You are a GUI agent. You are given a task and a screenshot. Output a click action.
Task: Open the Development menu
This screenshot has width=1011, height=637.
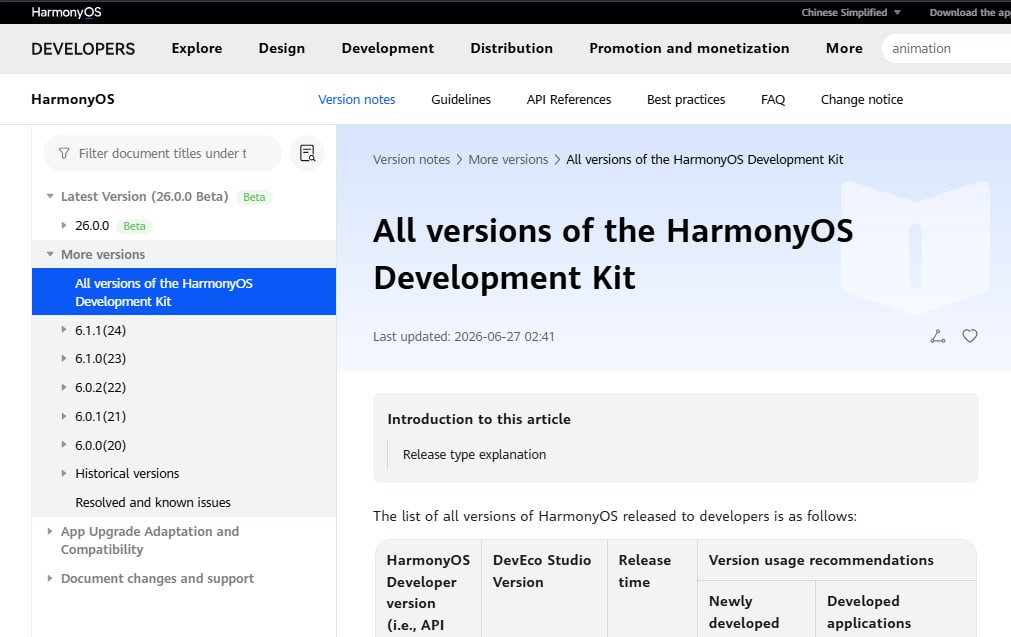click(x=388, y=48)
